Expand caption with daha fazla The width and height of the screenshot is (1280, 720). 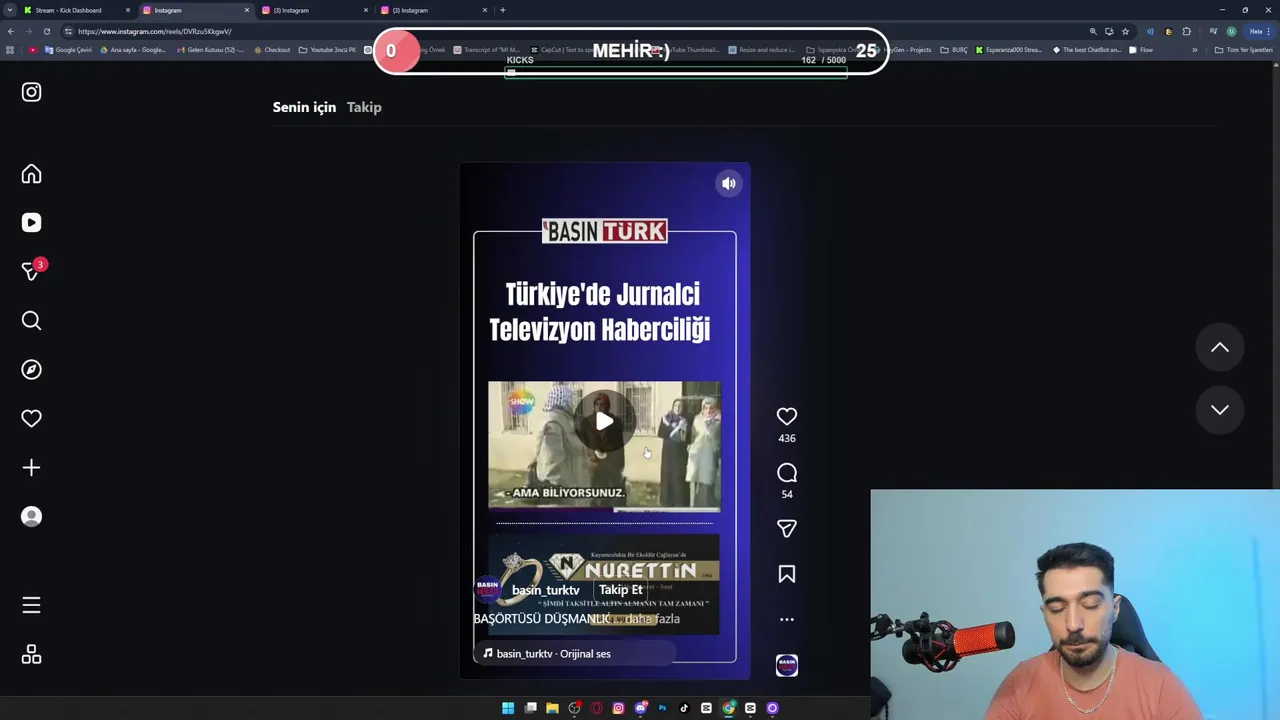point(652,619)
